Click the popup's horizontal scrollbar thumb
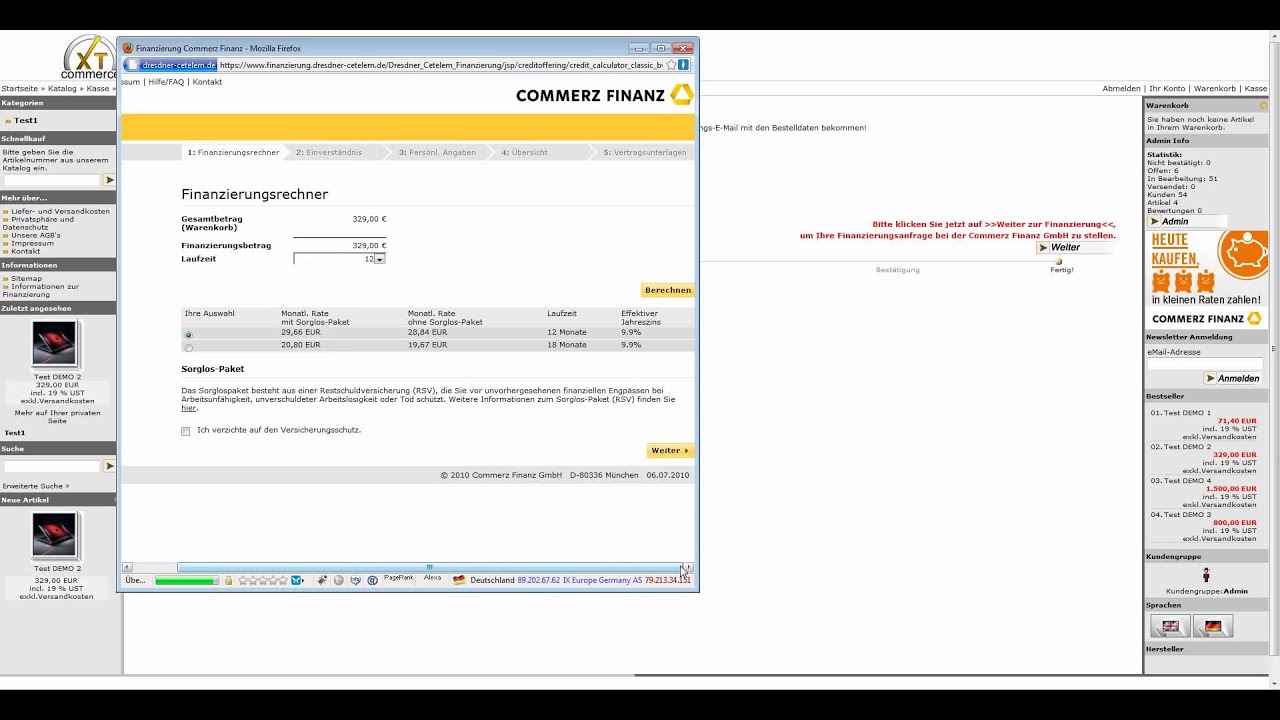The image size is (1280, 720). coord(429,567)
